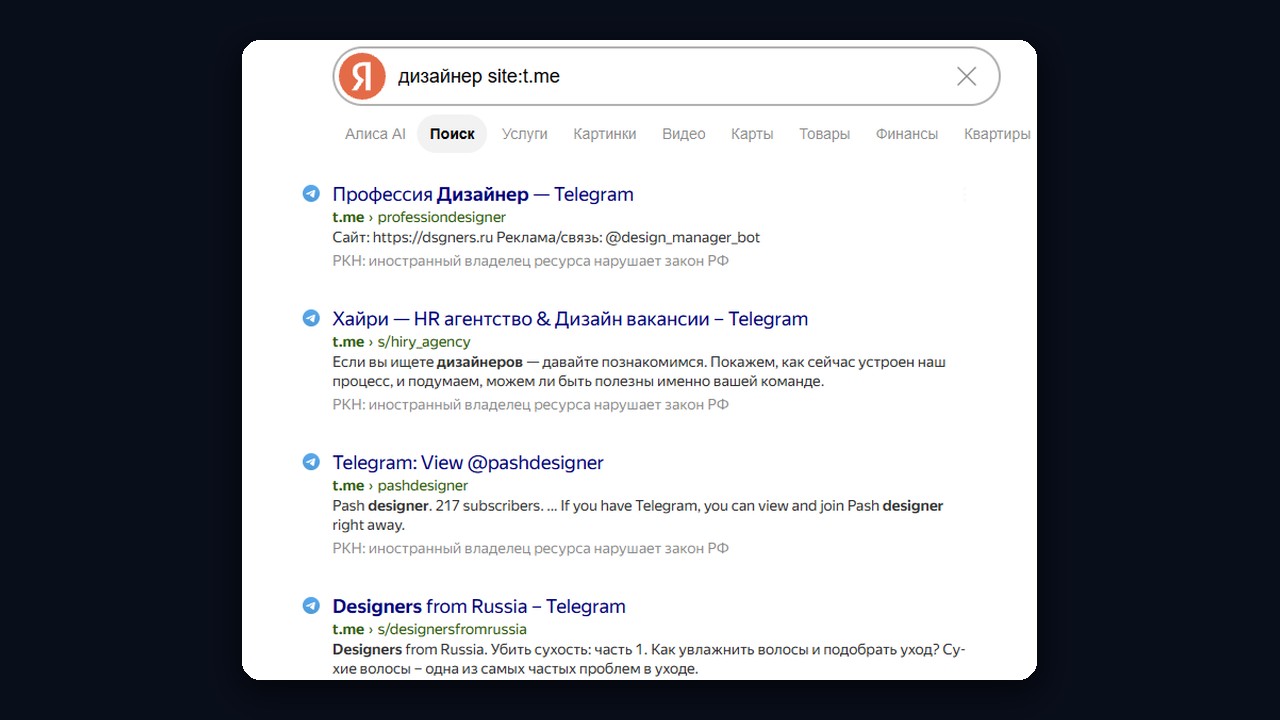The image size is (1280, 720).
Task: Switch to the Алиса AI tab
Action: [375, 134]
